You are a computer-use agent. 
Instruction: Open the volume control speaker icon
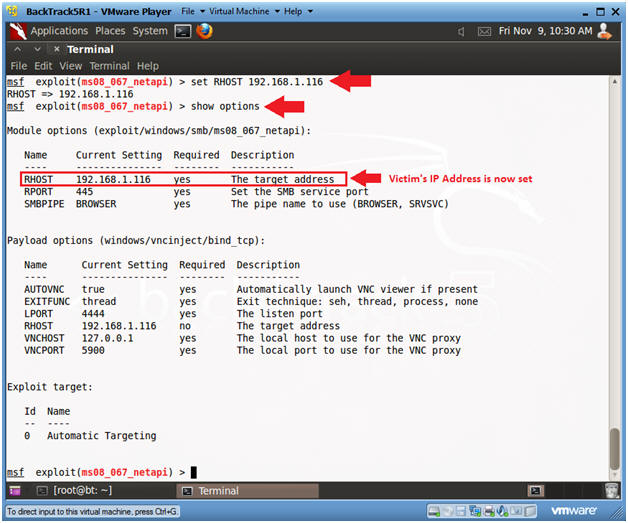coord(461,31)
